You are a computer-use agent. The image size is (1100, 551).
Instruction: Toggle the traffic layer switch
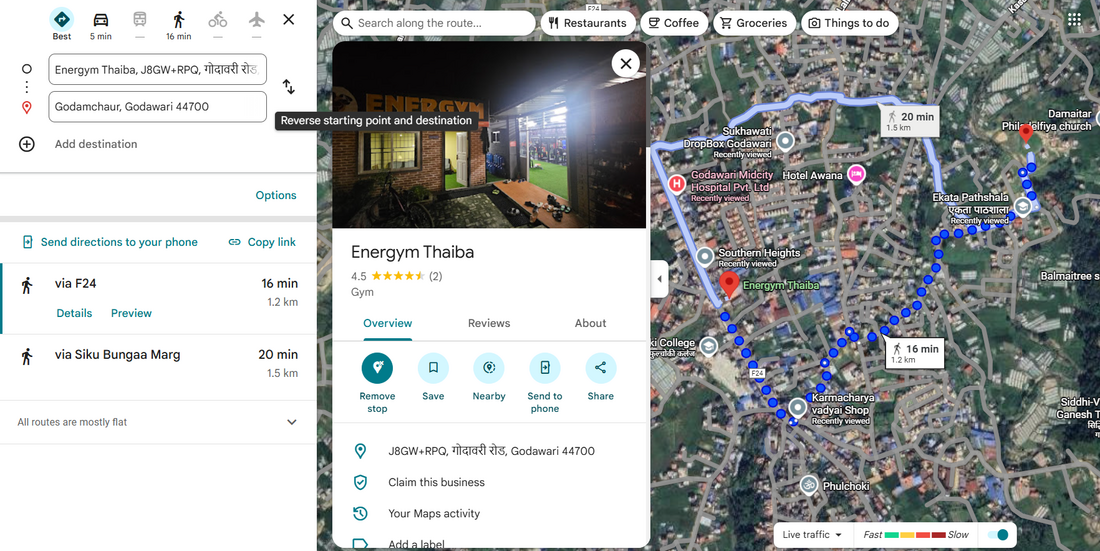(998, 535)
